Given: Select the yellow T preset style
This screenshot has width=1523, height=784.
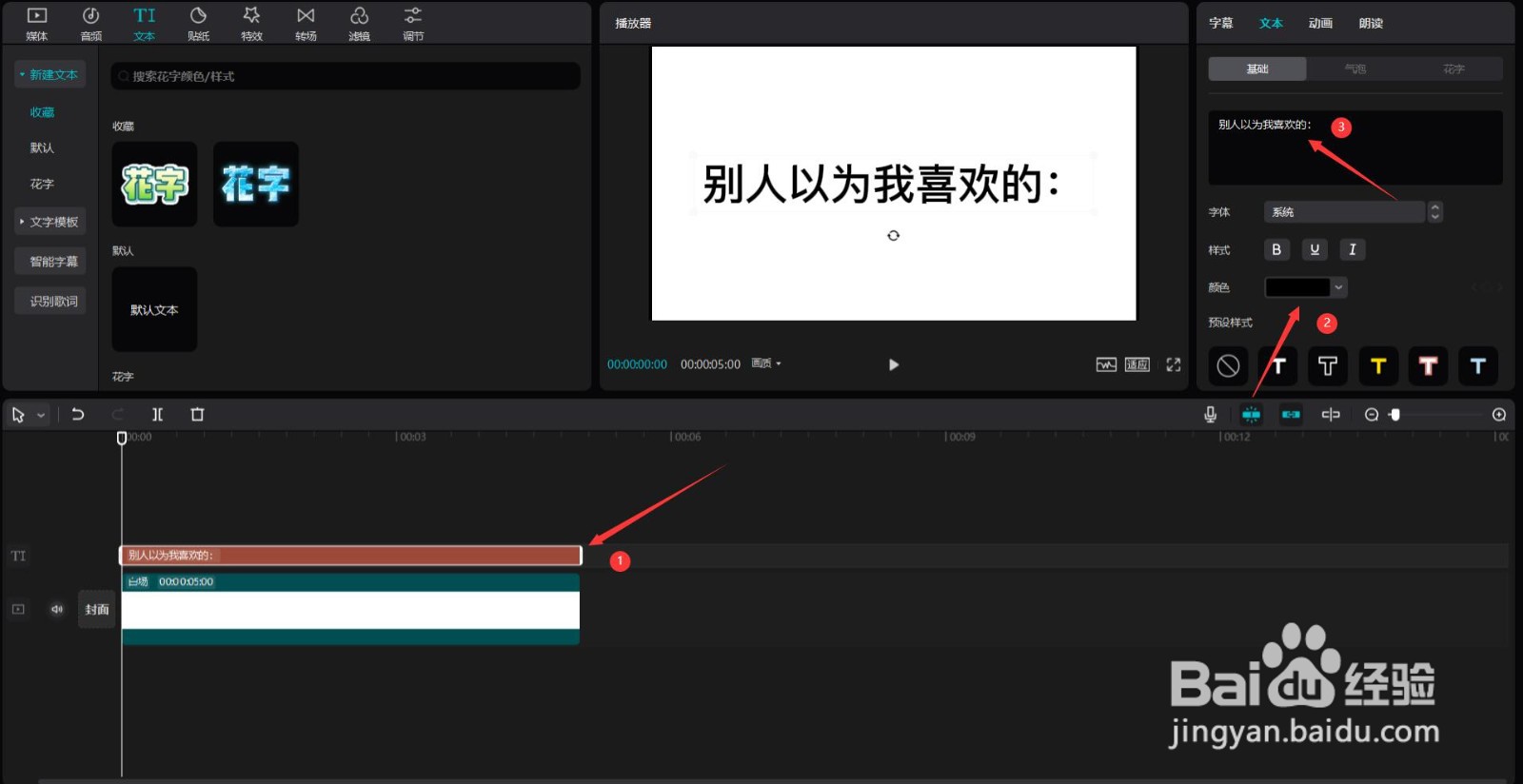Looking at the screenshot, I should 1378,366.
